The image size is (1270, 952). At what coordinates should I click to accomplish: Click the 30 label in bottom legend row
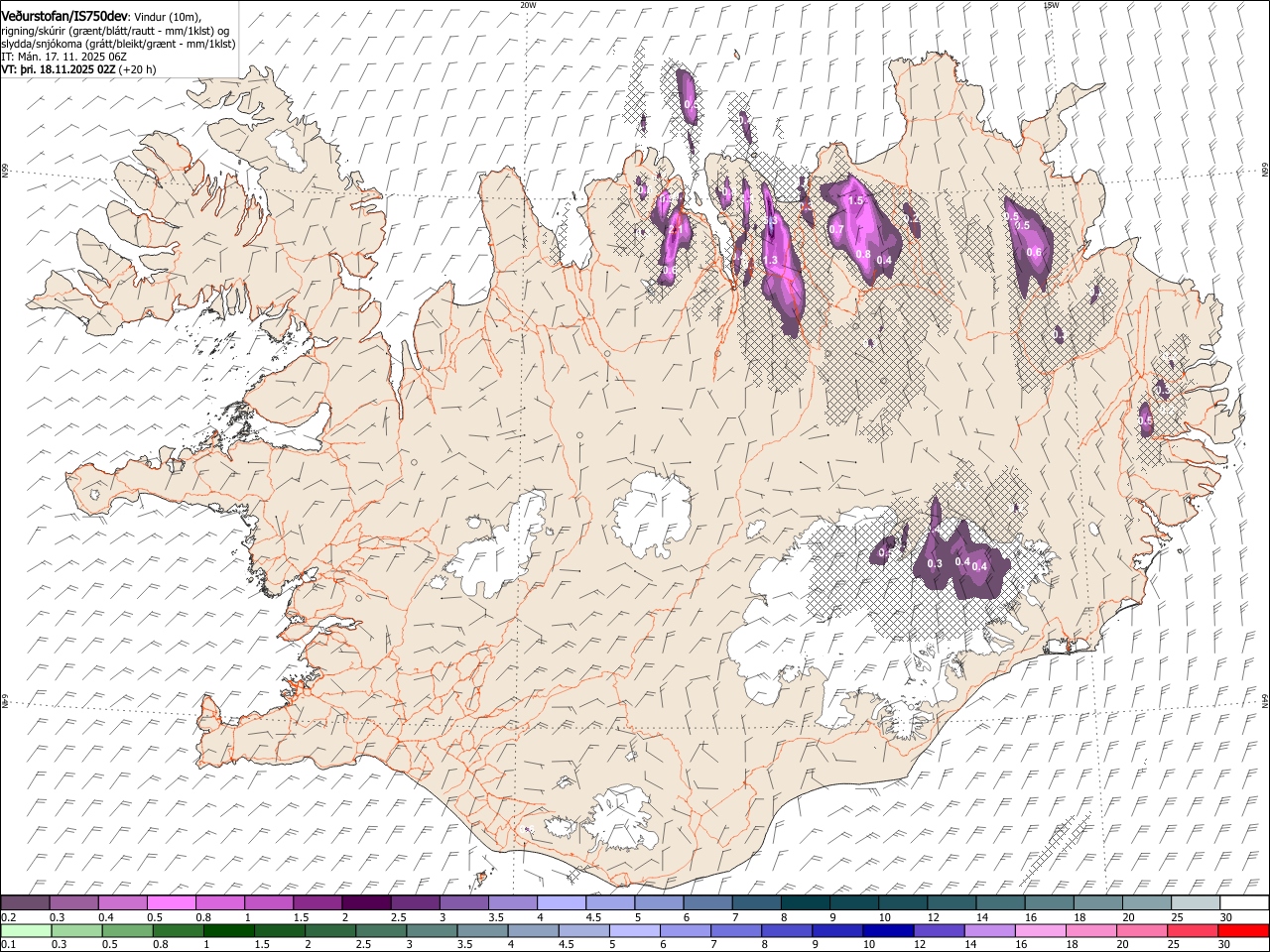[x=1225, y=944]
